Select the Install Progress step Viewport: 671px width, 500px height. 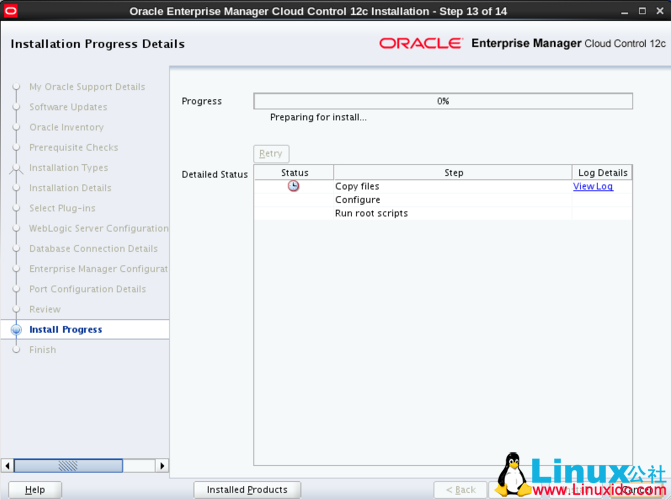[x=65, y=330]
